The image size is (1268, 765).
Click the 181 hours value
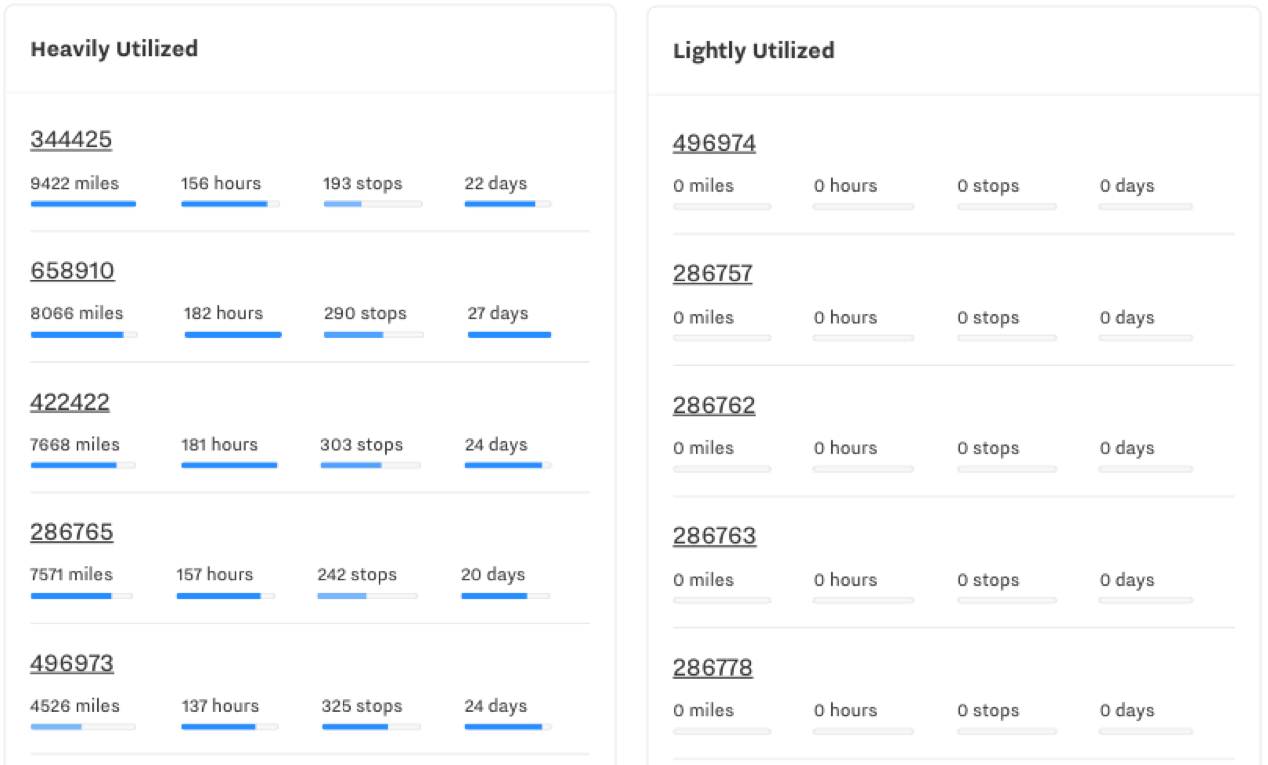pos(220,444)
